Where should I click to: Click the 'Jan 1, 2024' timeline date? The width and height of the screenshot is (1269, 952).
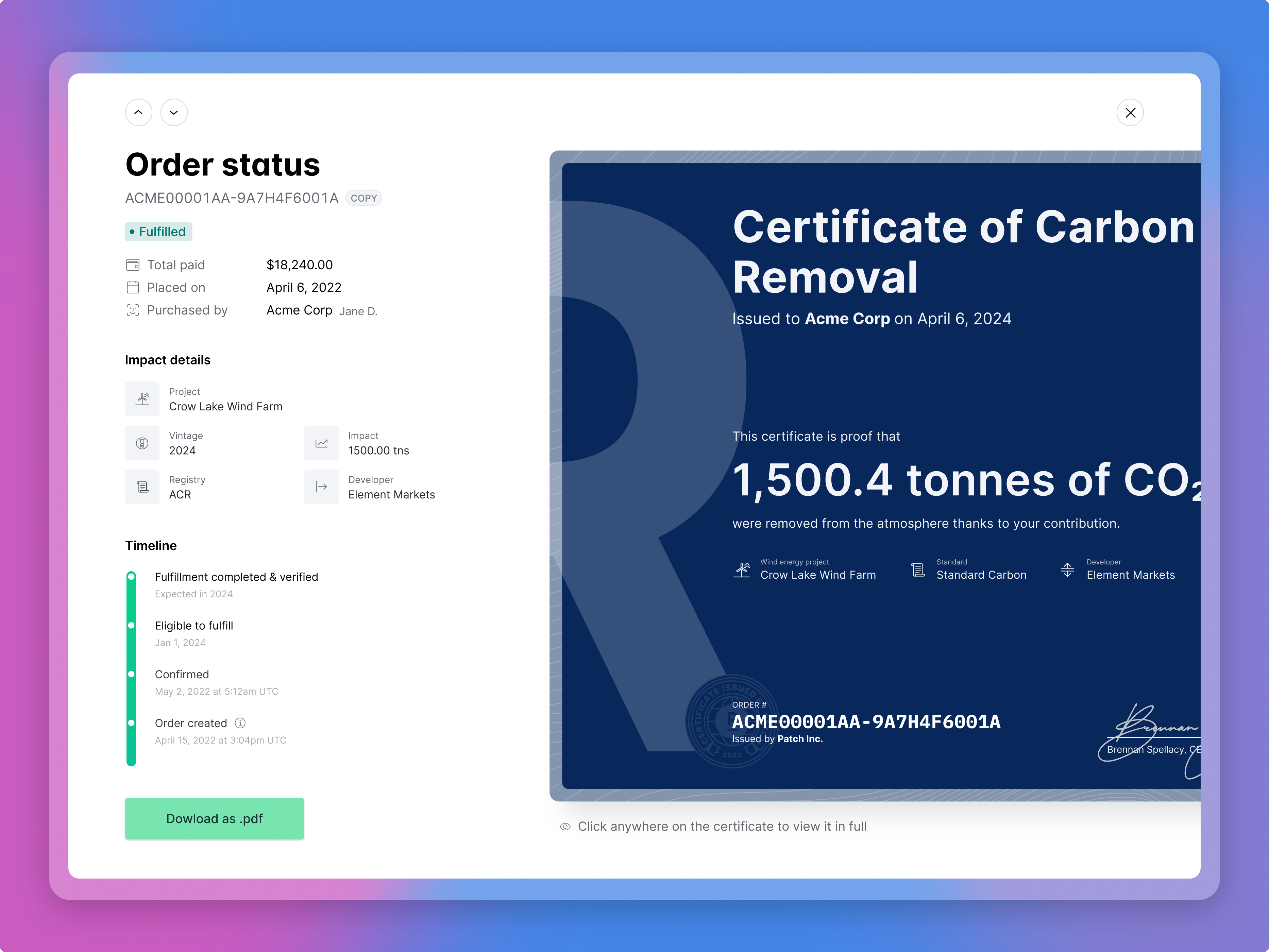pos(180,643)
